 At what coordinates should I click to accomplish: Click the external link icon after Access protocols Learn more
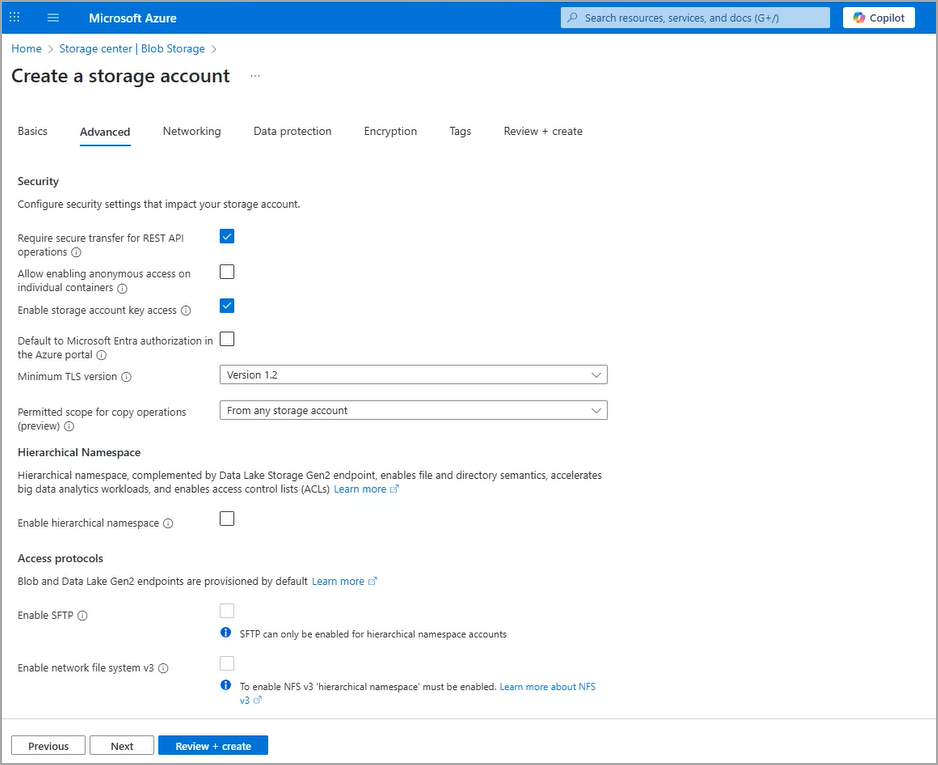point(373,581)
